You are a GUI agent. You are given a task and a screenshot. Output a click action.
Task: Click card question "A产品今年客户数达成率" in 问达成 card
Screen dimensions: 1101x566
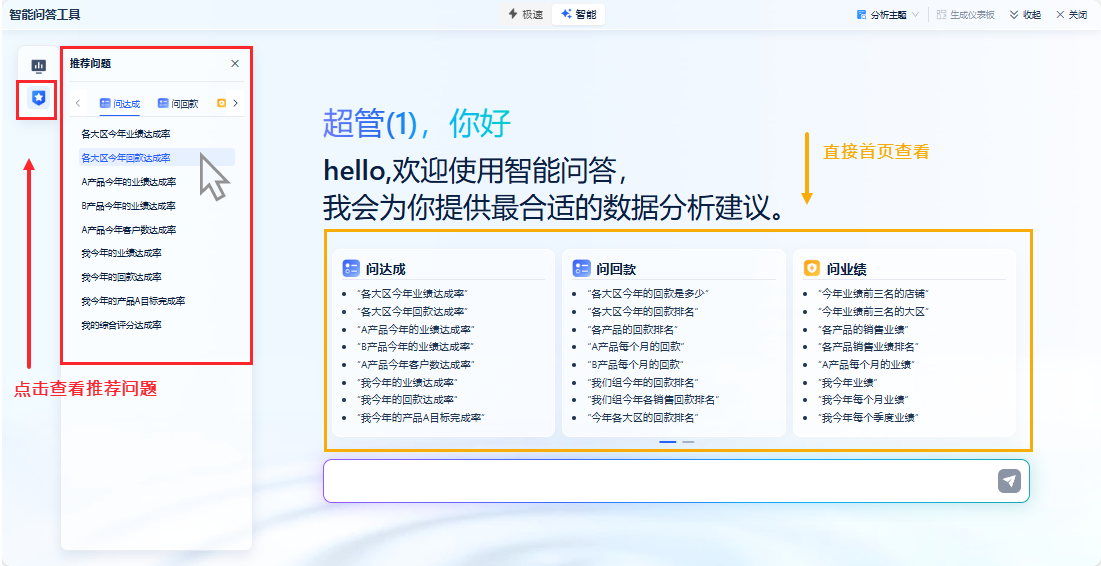[416, 364]
